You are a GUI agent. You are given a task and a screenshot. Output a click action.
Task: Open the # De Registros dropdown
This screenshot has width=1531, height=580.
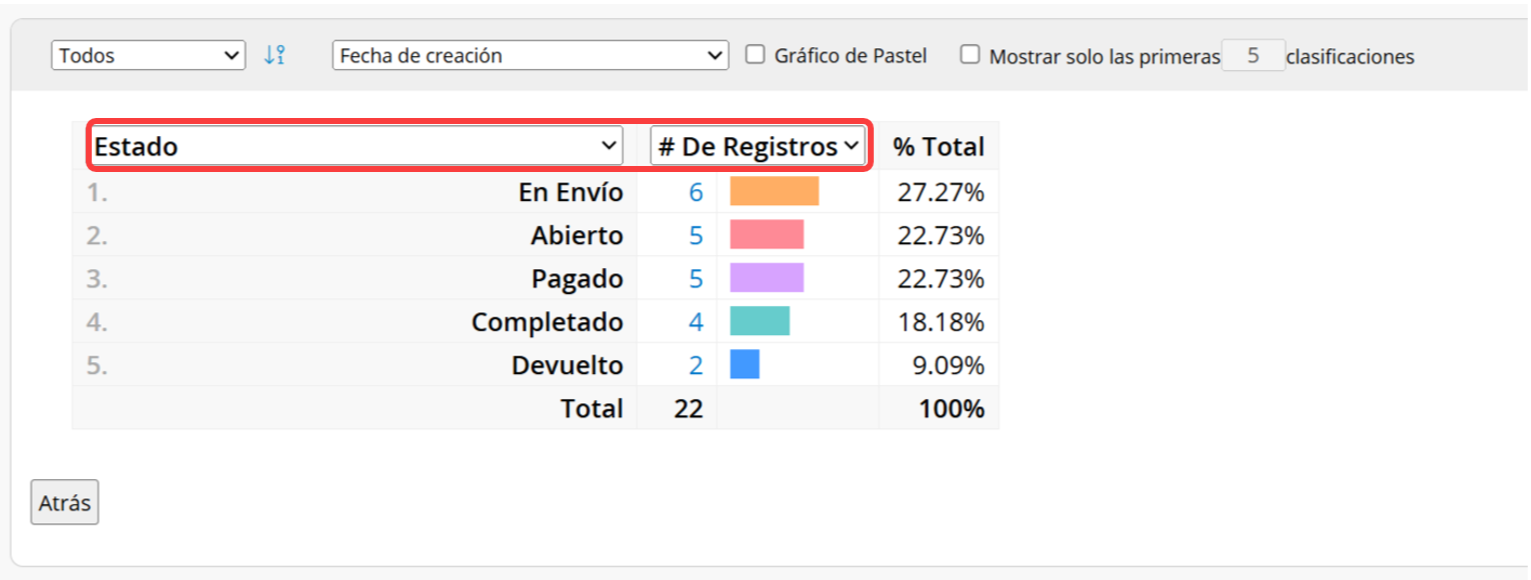click(x=758, y=146)
